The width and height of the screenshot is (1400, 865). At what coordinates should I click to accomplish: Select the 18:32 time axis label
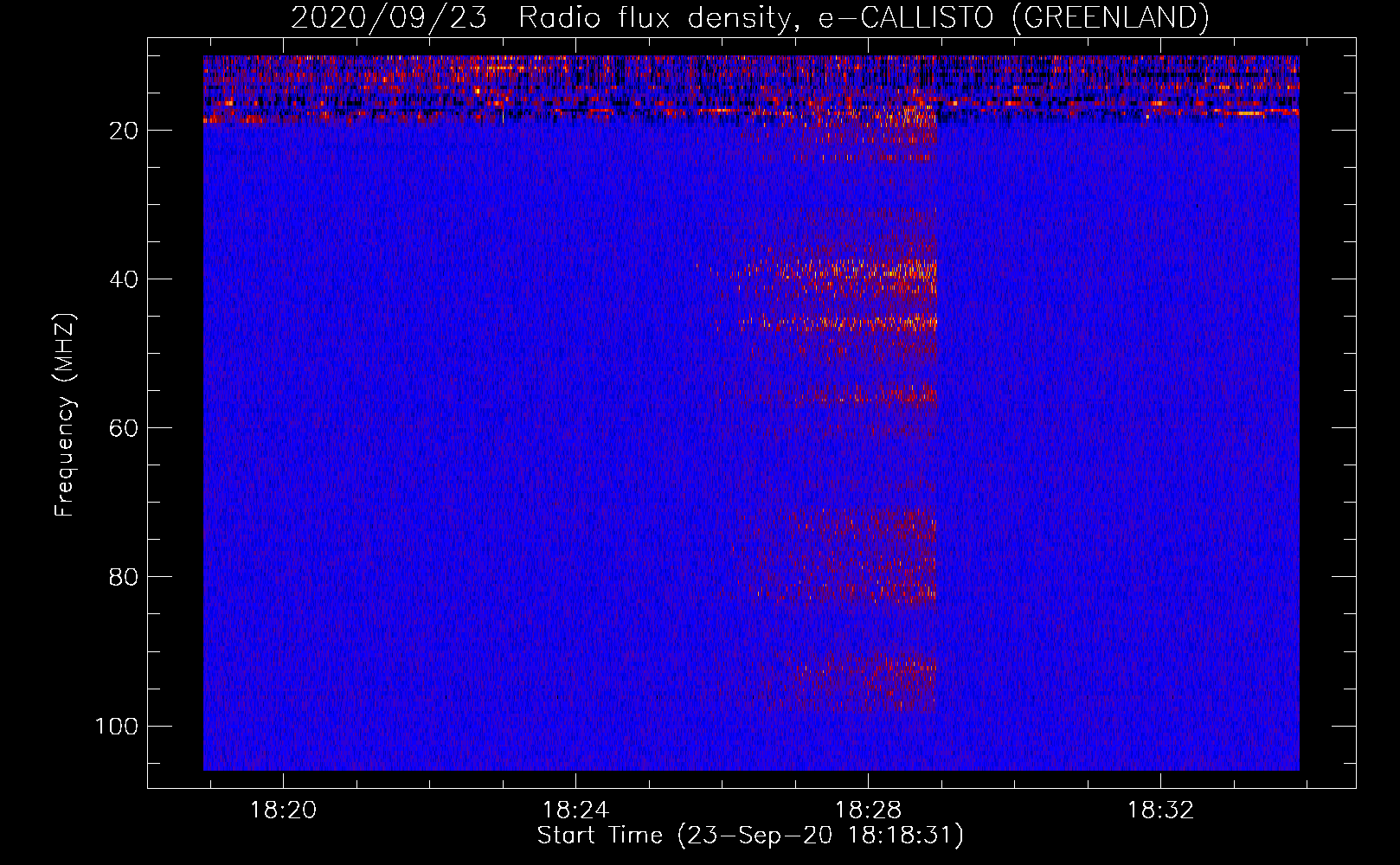click(x=1160, y=811)
